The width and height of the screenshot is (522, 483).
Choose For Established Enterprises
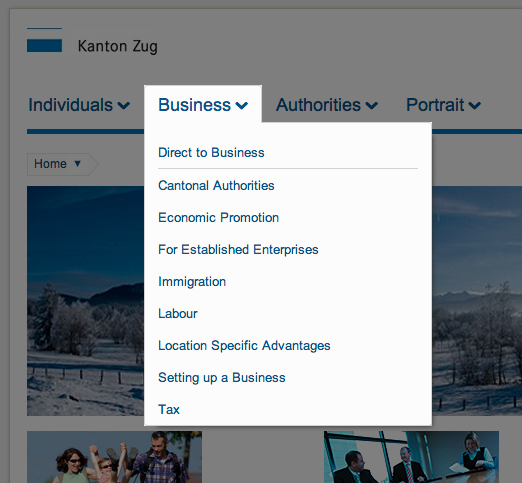tap(238, 250)
